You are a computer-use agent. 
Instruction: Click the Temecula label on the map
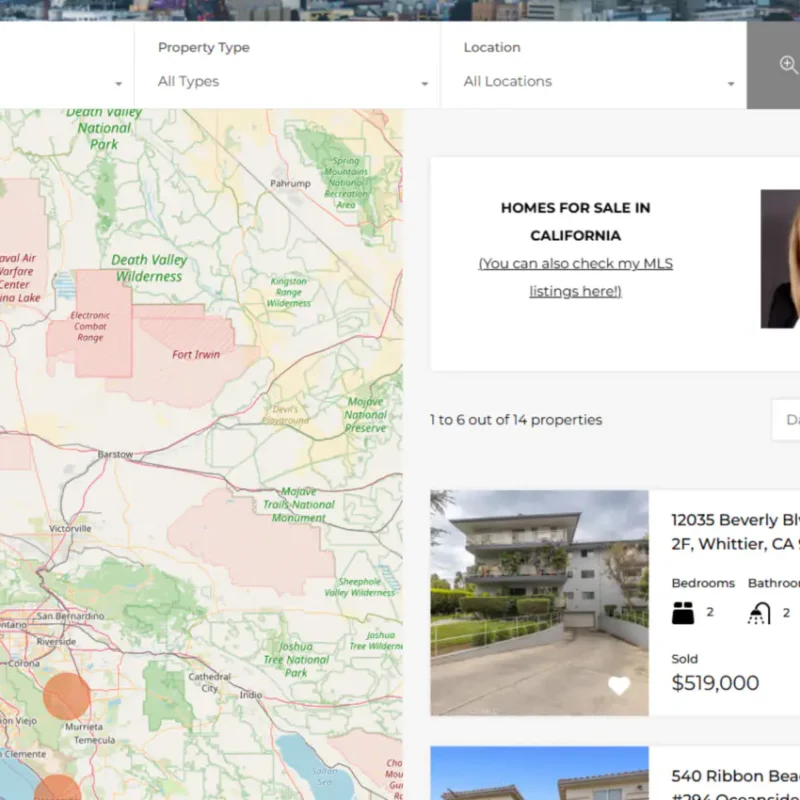point(94,740)
